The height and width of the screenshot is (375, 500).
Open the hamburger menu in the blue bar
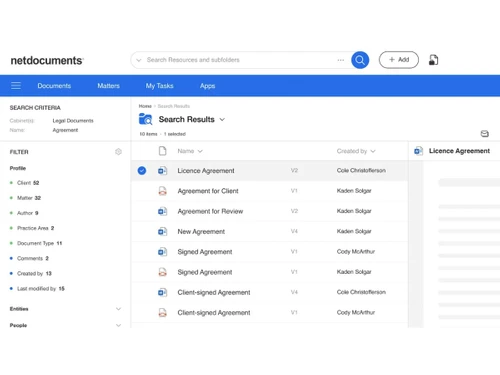[16, 86]
